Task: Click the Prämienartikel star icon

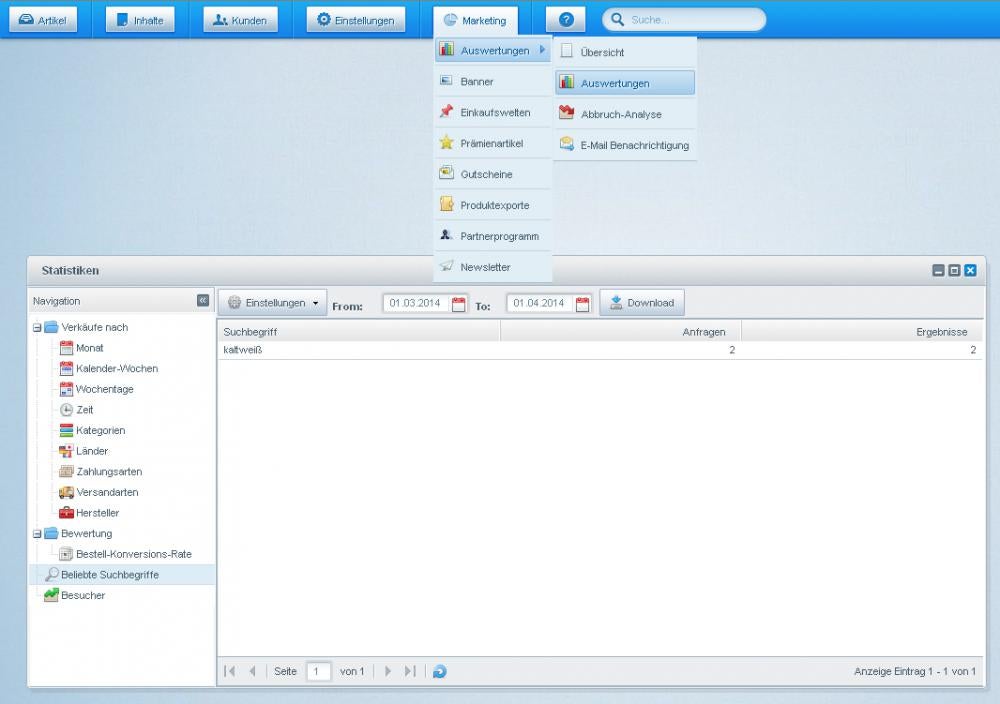Action: (x=446, y=143)
